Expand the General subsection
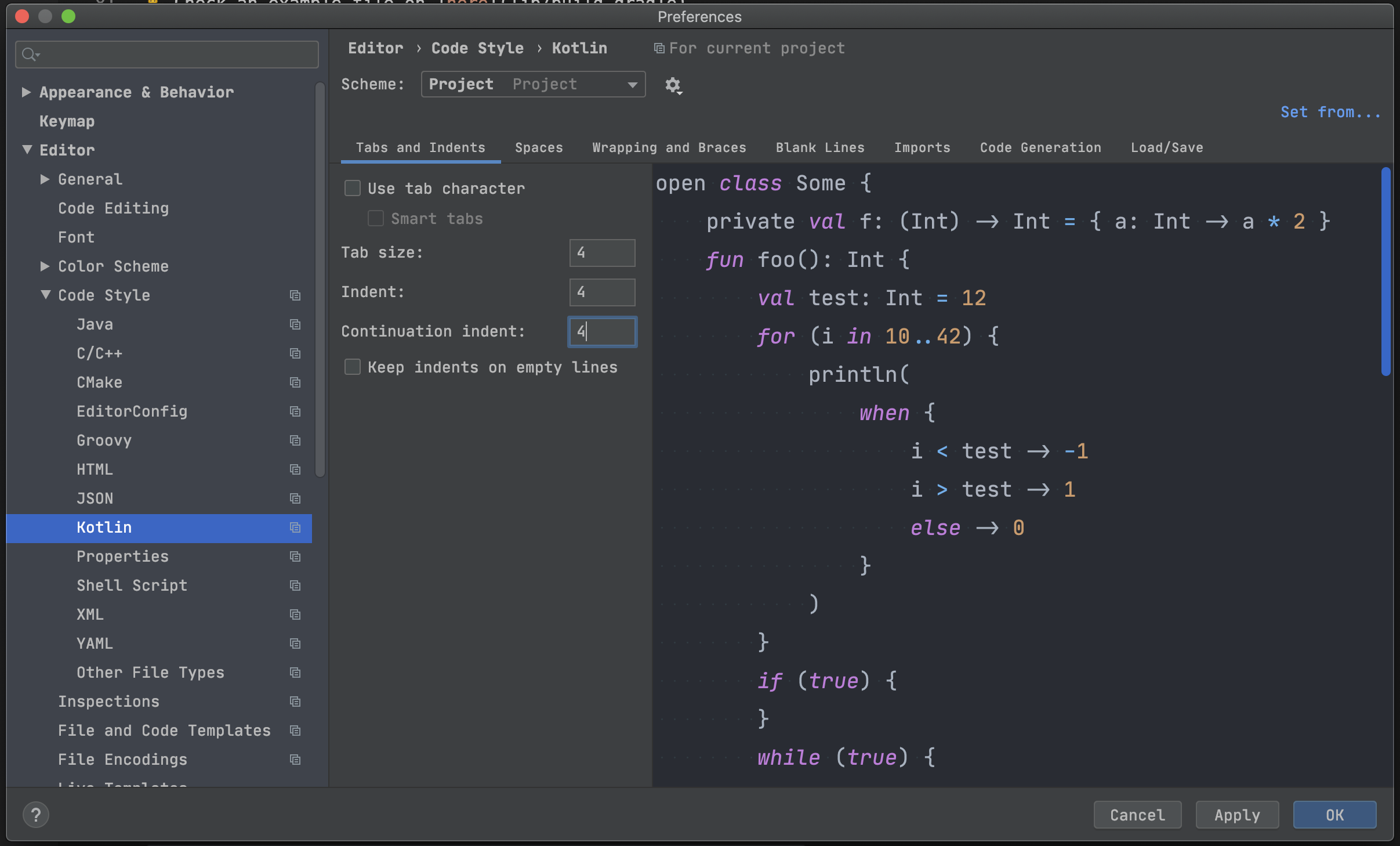 coord(45,179)
